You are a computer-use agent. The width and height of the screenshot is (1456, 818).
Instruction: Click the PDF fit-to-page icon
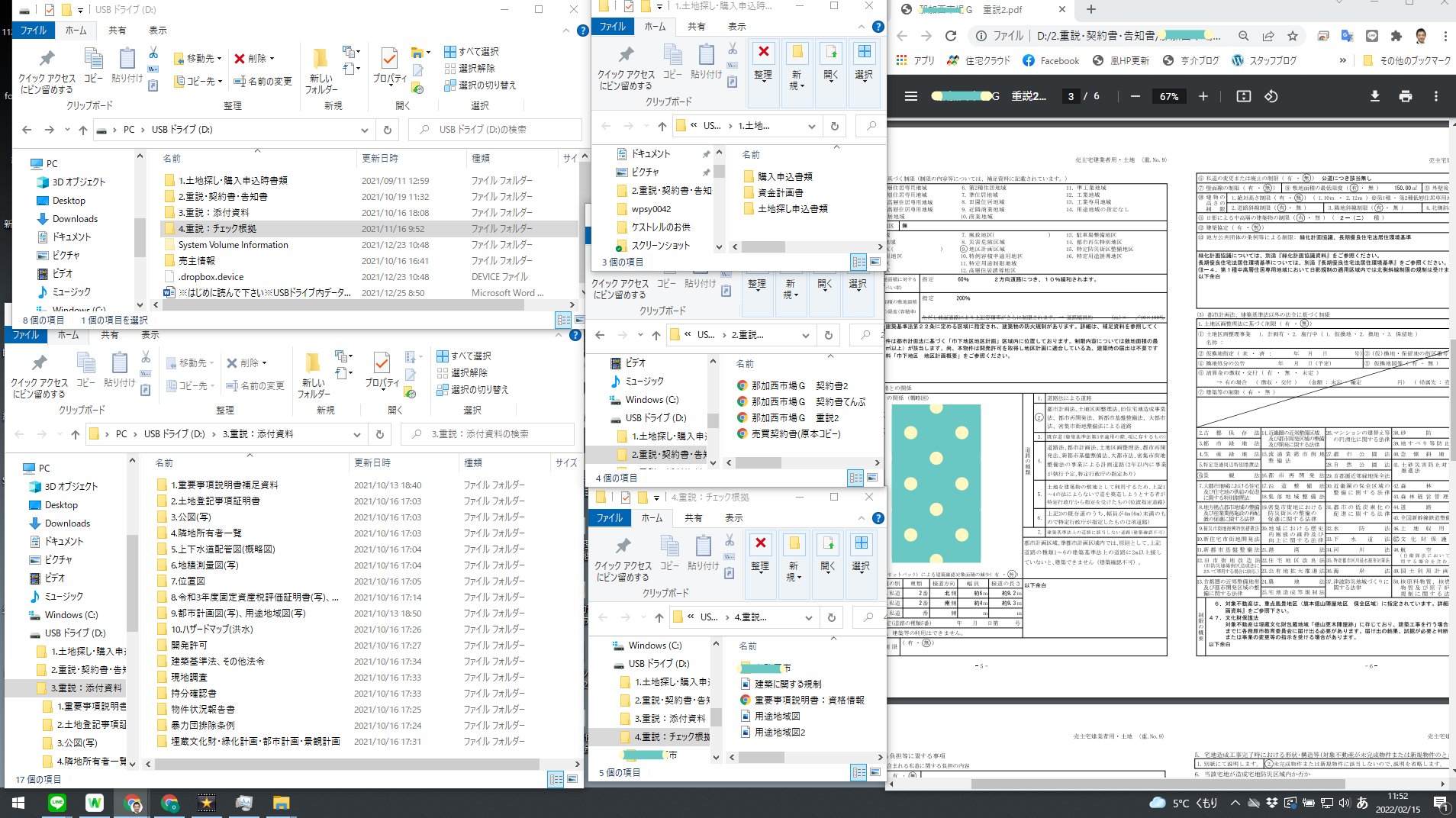point(1244,96)
